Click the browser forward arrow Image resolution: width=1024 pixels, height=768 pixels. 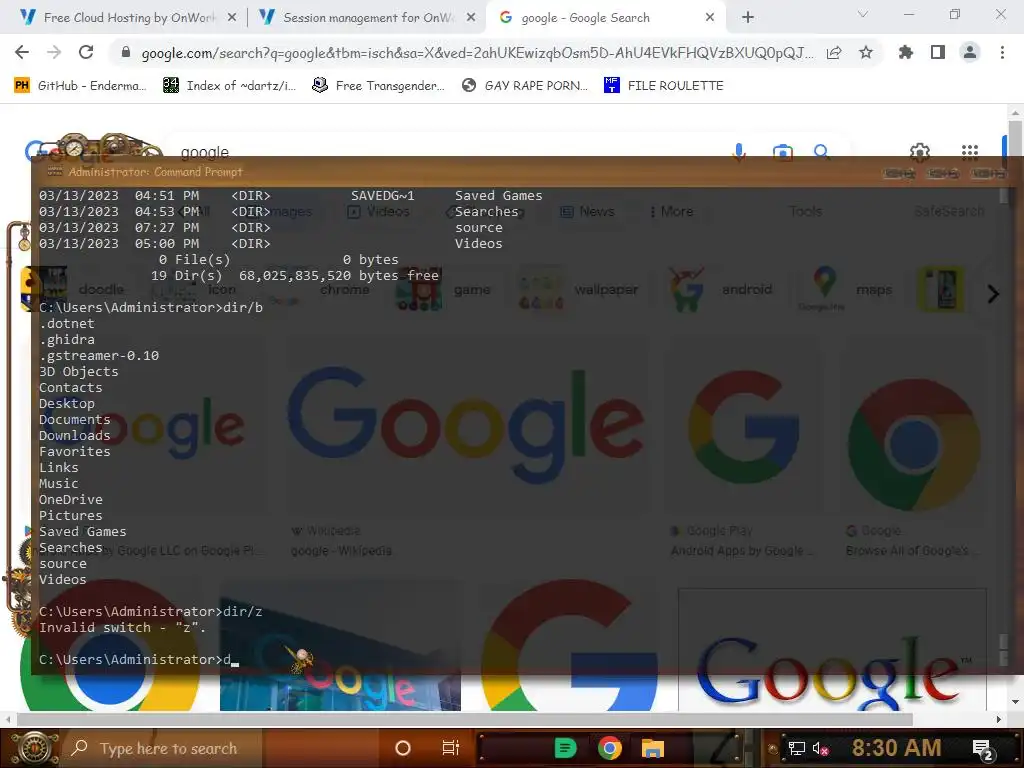coord(54,52)
